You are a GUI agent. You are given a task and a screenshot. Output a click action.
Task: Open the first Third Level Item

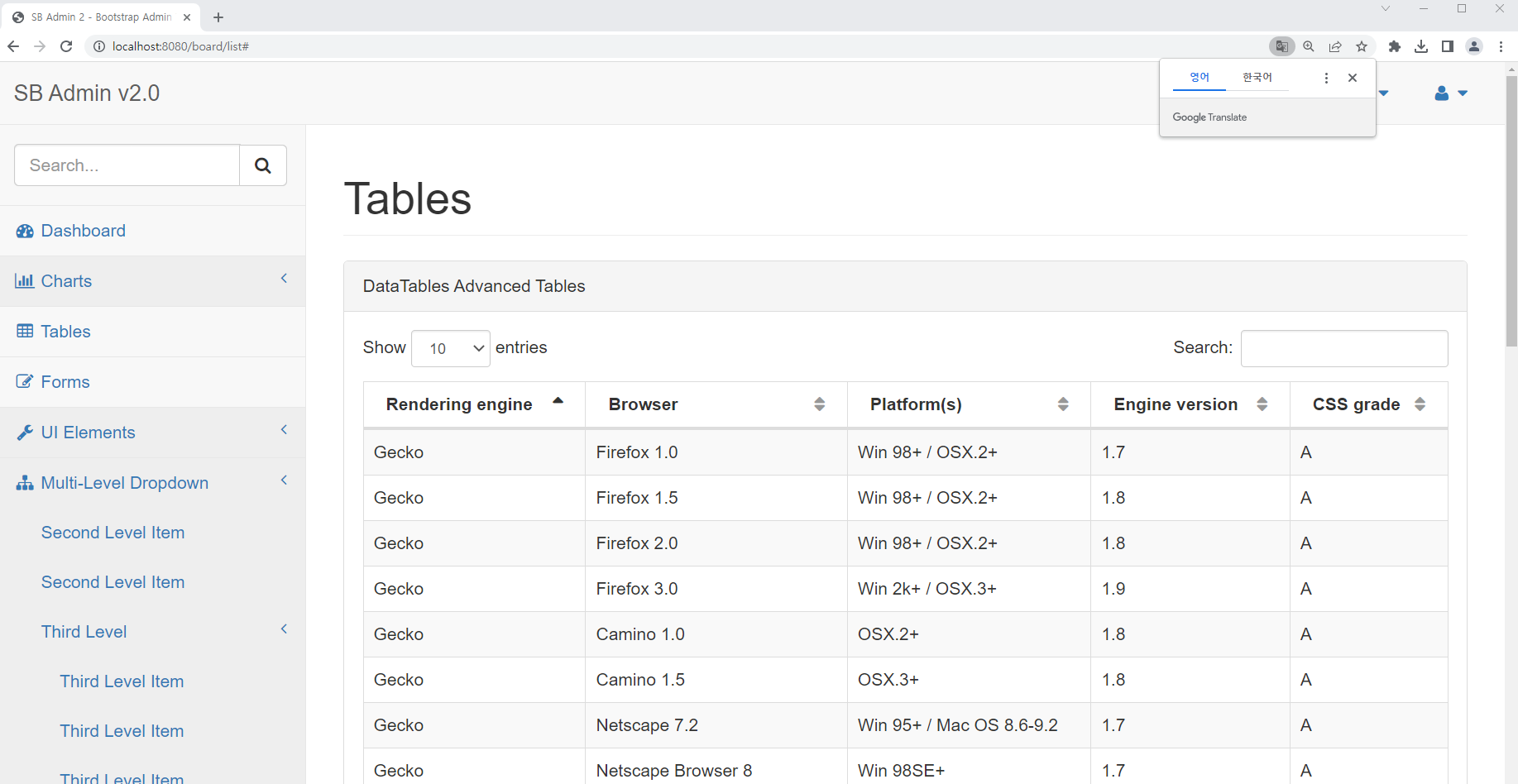click(x=122, y=681)
